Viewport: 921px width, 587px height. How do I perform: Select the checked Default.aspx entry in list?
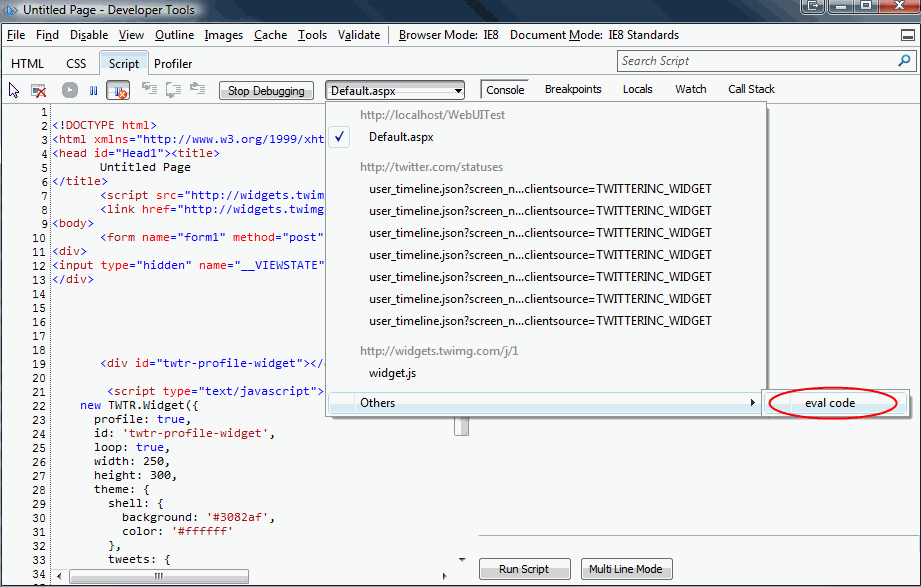point(401,137)
